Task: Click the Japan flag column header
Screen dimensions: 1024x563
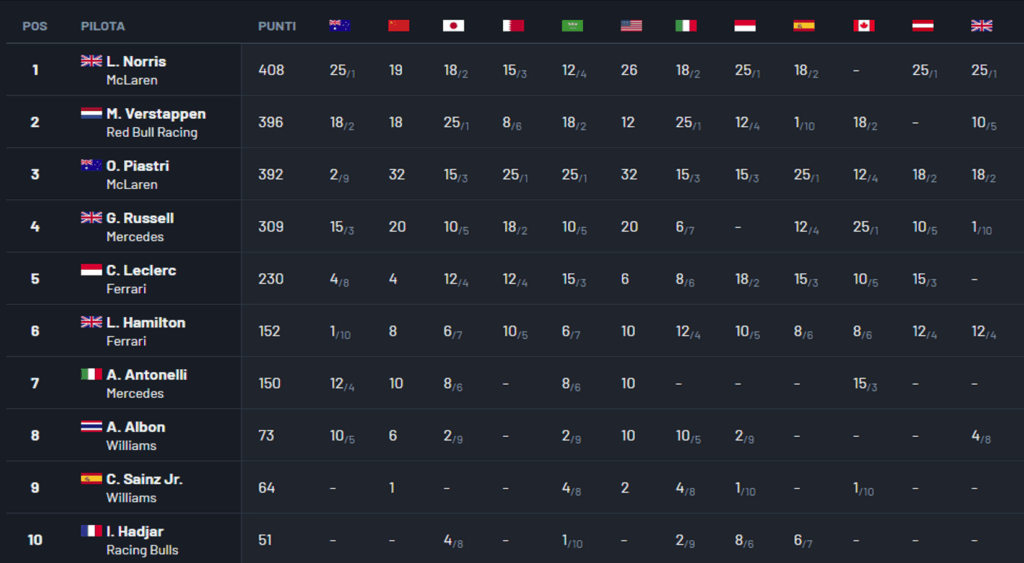Action: pyautogui.click(x=453, y=26)
